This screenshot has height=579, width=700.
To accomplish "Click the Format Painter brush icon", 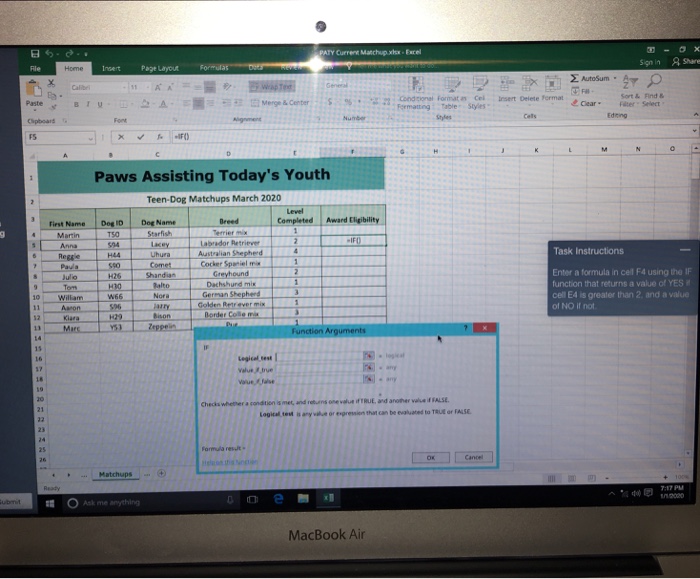I will coord(53,107).
